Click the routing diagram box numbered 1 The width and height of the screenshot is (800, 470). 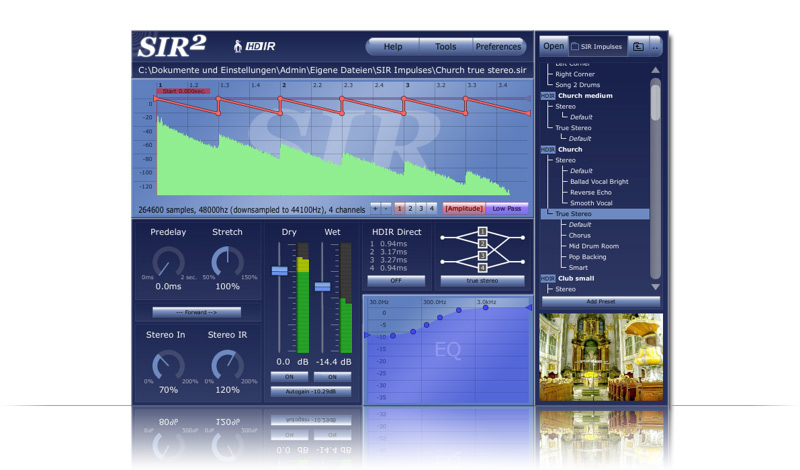pos(482,231)
